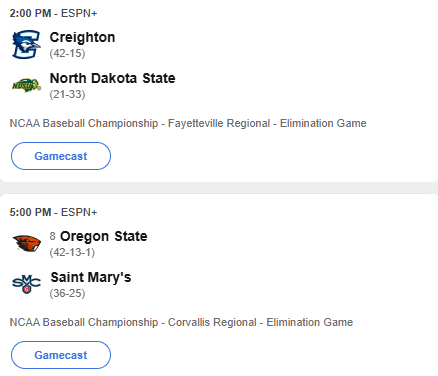
Task: Click North Dakota State's (21-33) record
Action: (x=67, y=94)
